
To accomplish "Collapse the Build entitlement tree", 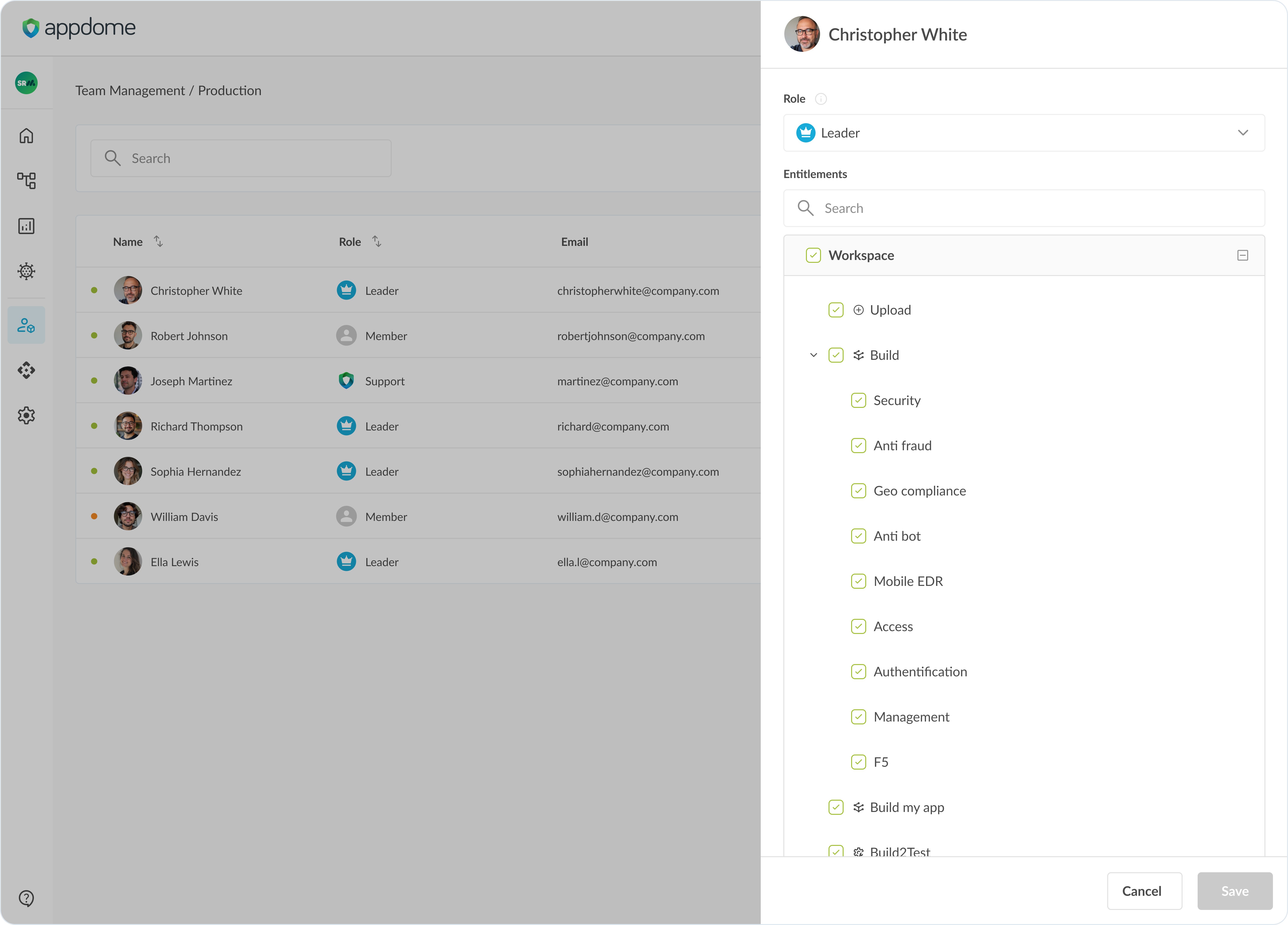I will point(813,355).
